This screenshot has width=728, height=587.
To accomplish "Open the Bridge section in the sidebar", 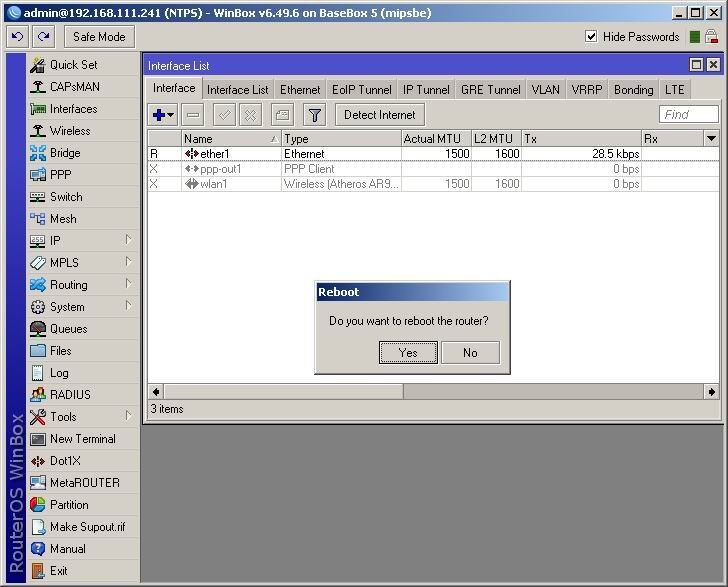I will pos(65,153).
